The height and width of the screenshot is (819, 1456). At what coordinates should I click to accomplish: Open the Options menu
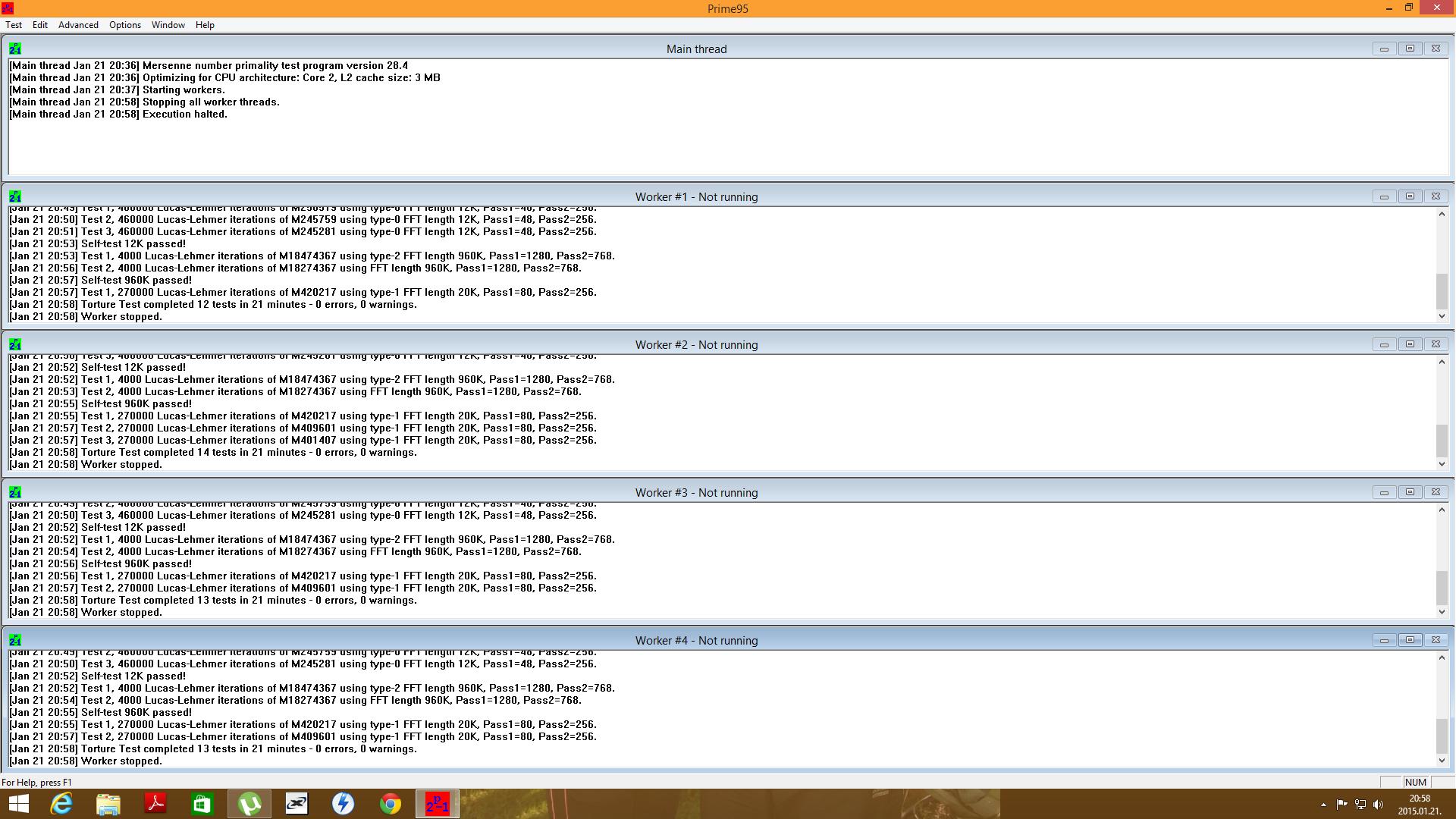pos(125,25)
